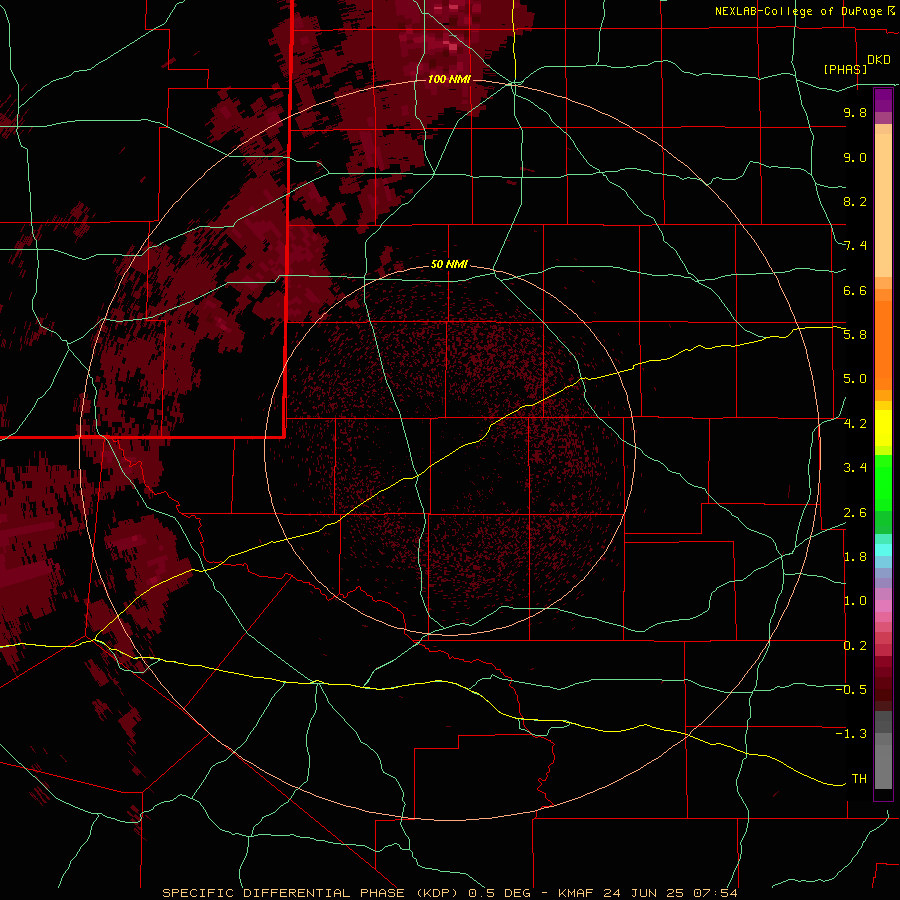
Task: Click the -0.5 legend value
Action: [x=851, y=690]
